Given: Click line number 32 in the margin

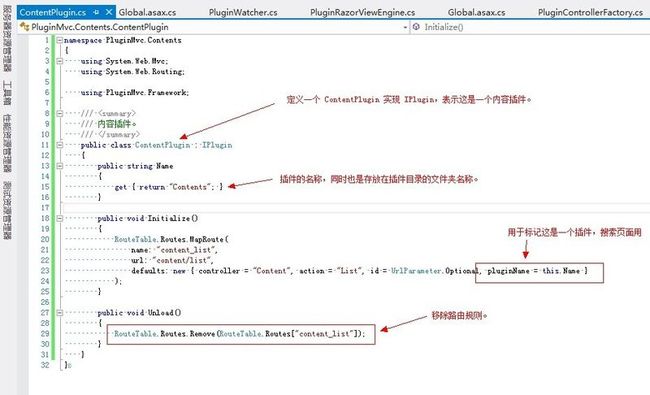Looking at the screenshot, I should click(45, 365).
